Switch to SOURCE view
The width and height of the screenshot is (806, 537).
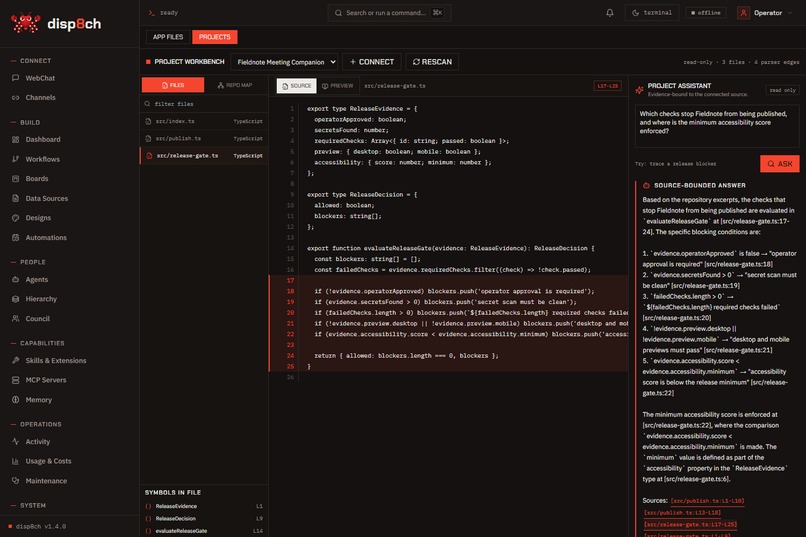(x=297, y=86)
